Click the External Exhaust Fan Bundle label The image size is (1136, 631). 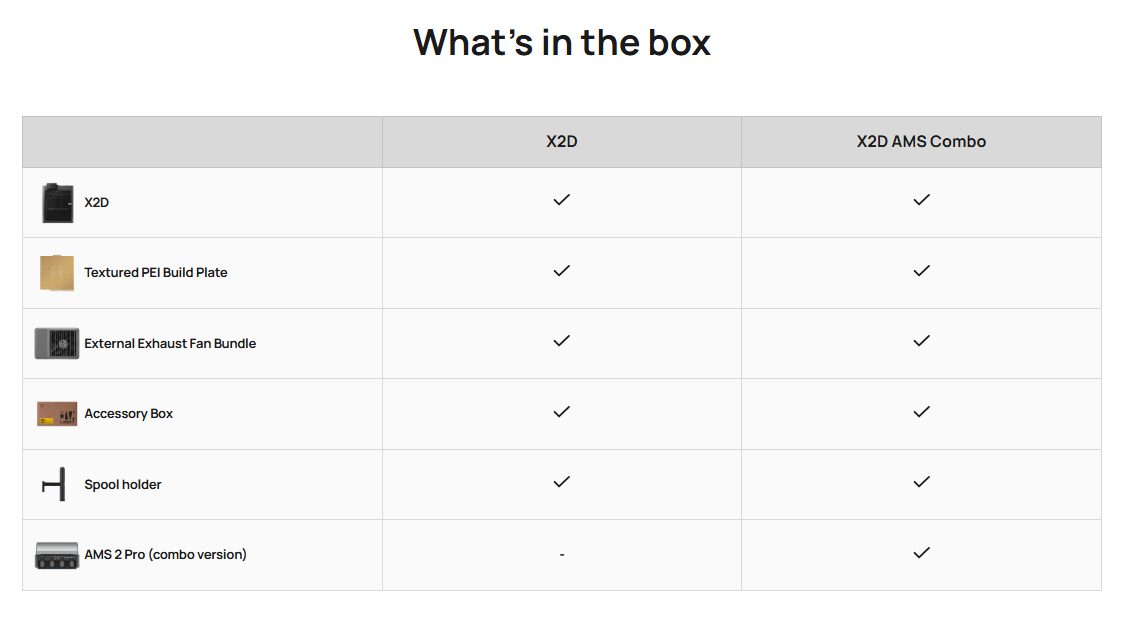170,344
